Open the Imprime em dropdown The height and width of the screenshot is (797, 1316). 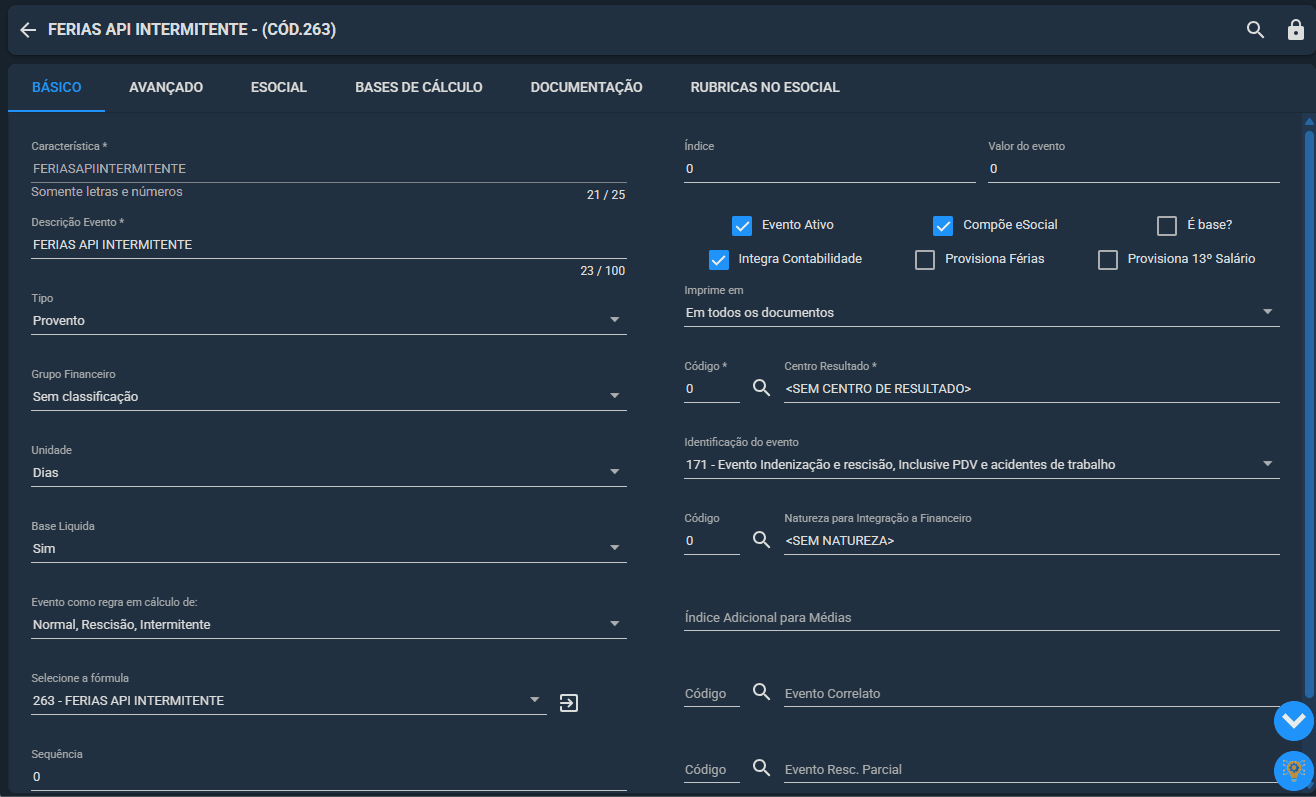pos(982,313)
